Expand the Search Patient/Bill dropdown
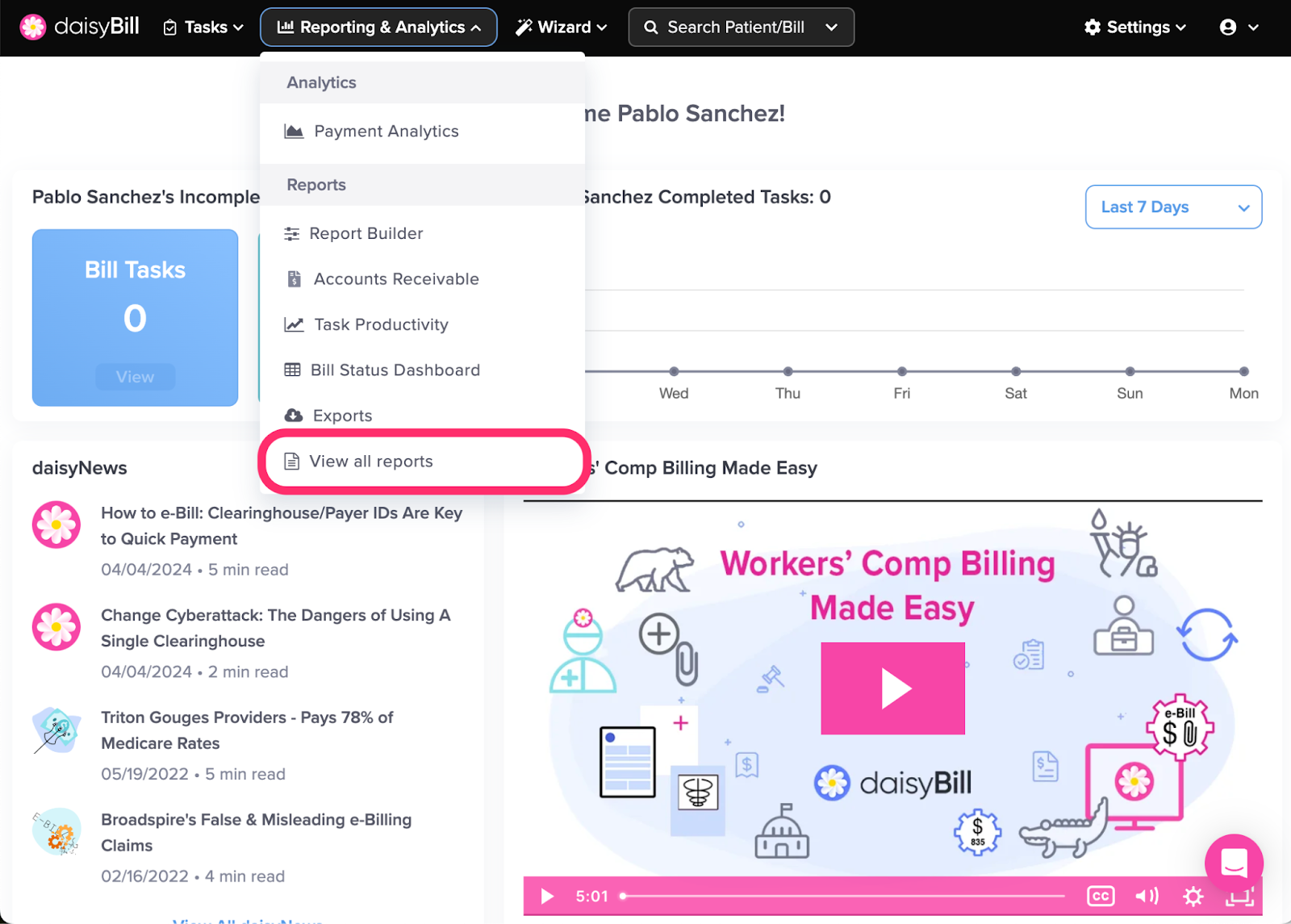Image resolution: width=1291 pixels, height=924 pixels. 832,27
